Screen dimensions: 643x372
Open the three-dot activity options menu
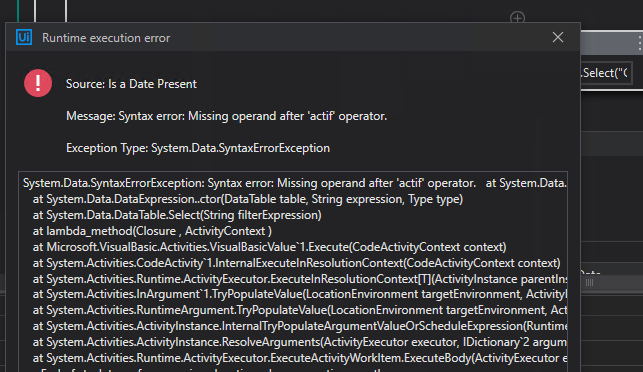[640, 42]
